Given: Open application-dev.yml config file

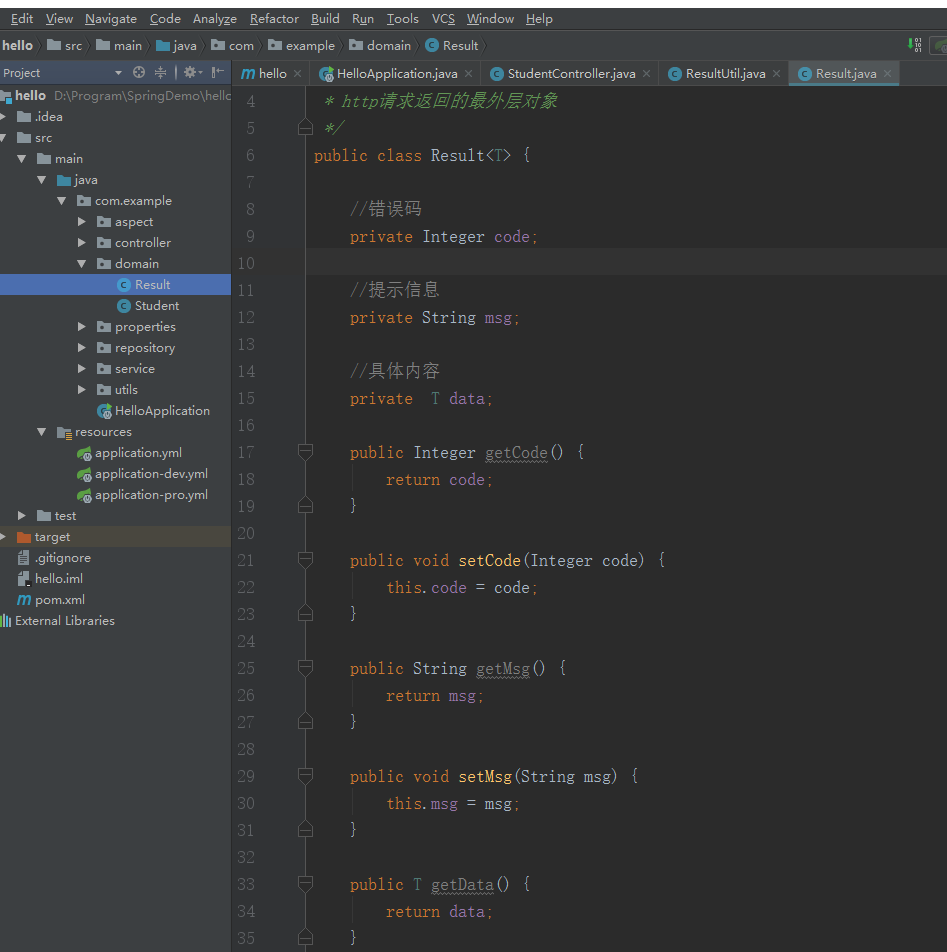Looking at the screenshot, I should (151, 474).
